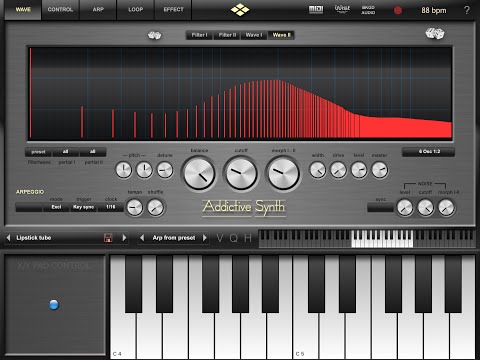Click the blue dot in X/Y pad
The image size is (480, 360).
pos(54,305)
